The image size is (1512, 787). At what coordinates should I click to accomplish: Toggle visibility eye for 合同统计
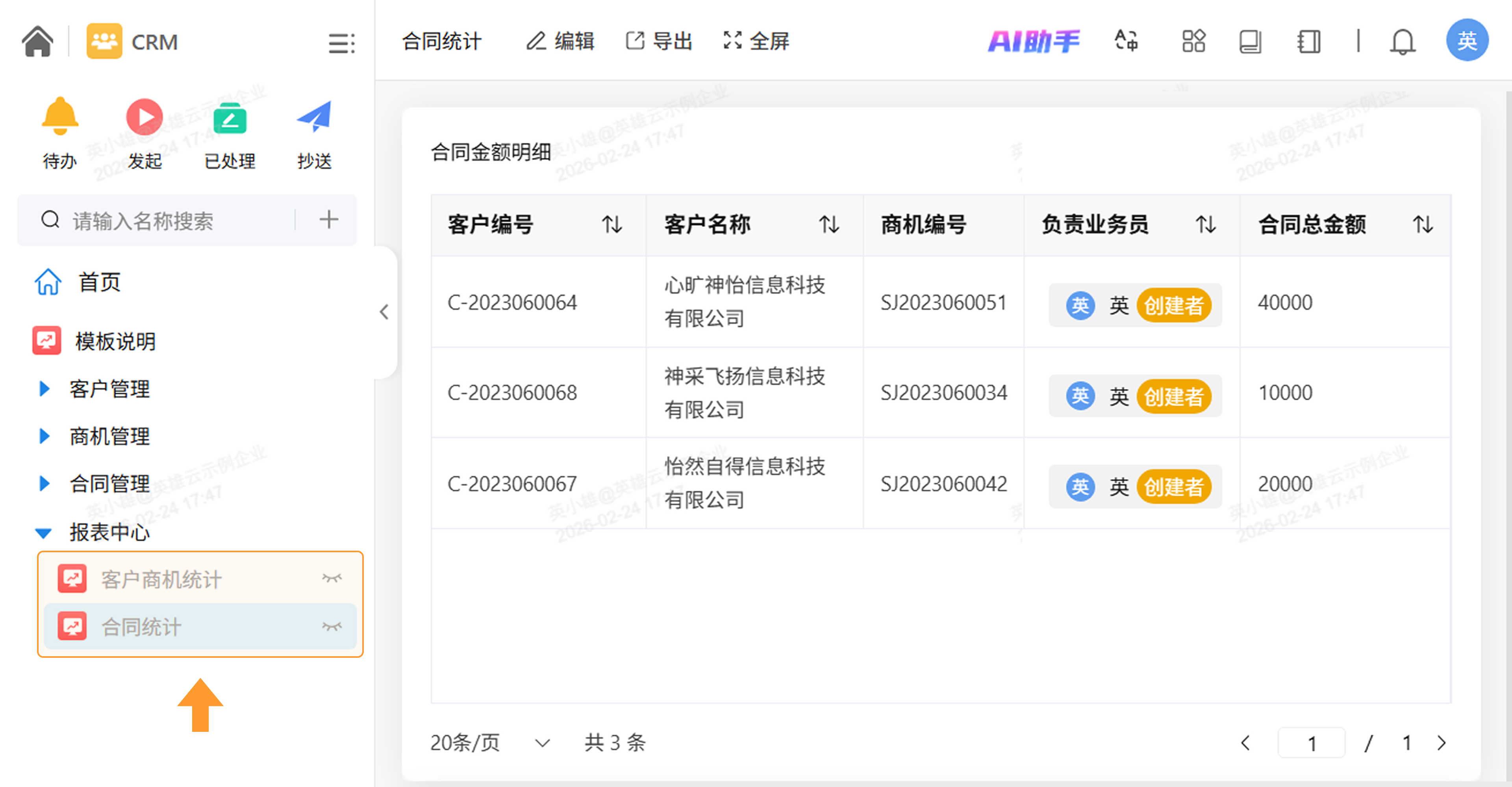coord(332,627)
